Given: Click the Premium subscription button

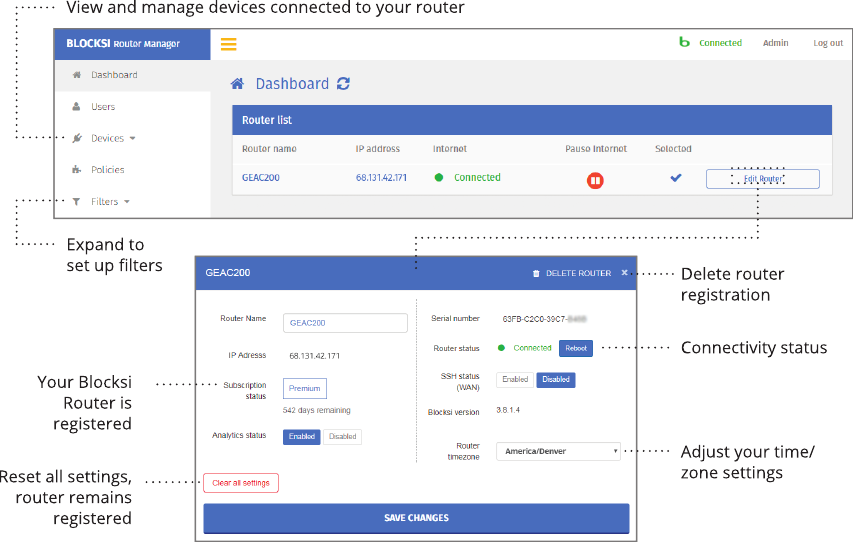Looking at the screenshot, I should [x=305, y=388].
